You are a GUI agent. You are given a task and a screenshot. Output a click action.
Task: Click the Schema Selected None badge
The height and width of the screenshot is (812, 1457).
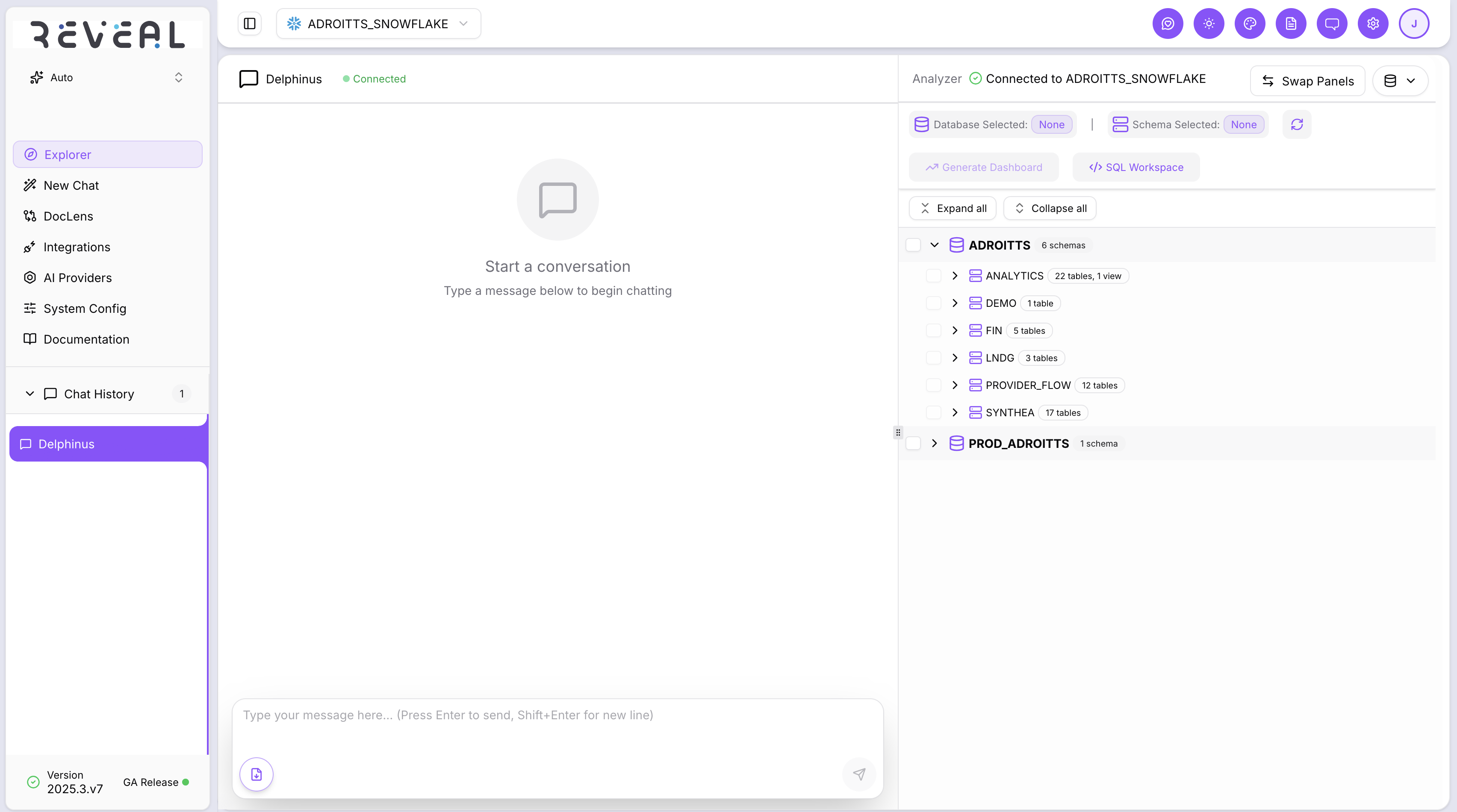click(x=1244, y=124)
